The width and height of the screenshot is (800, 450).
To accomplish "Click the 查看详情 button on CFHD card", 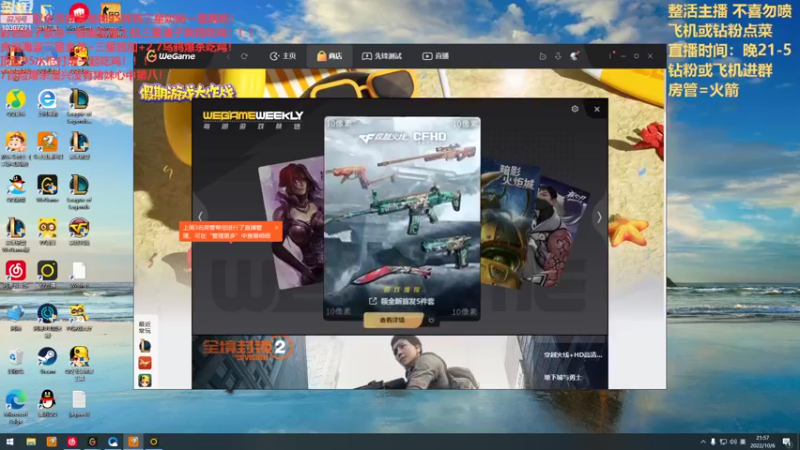I will click(x=393, y=320).
